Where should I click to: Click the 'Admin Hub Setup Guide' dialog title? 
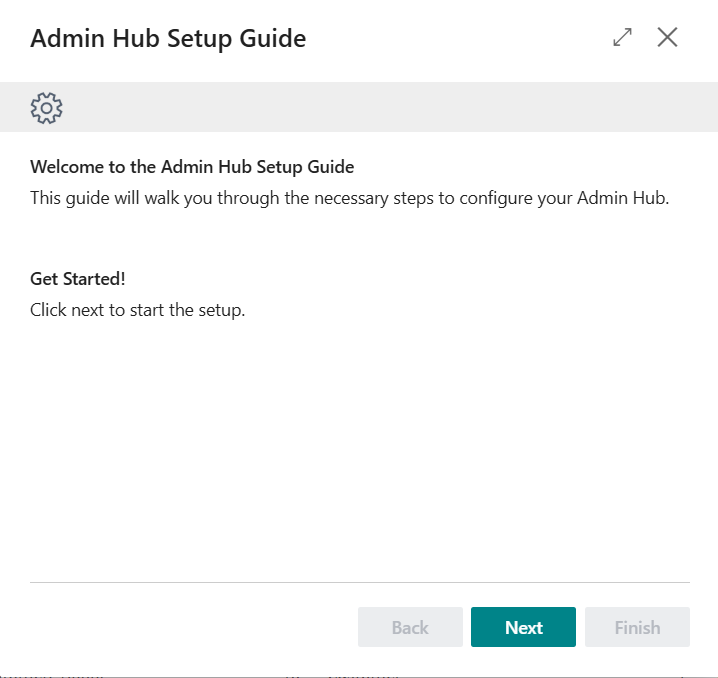pyautogui.click(x=168, y=38)
